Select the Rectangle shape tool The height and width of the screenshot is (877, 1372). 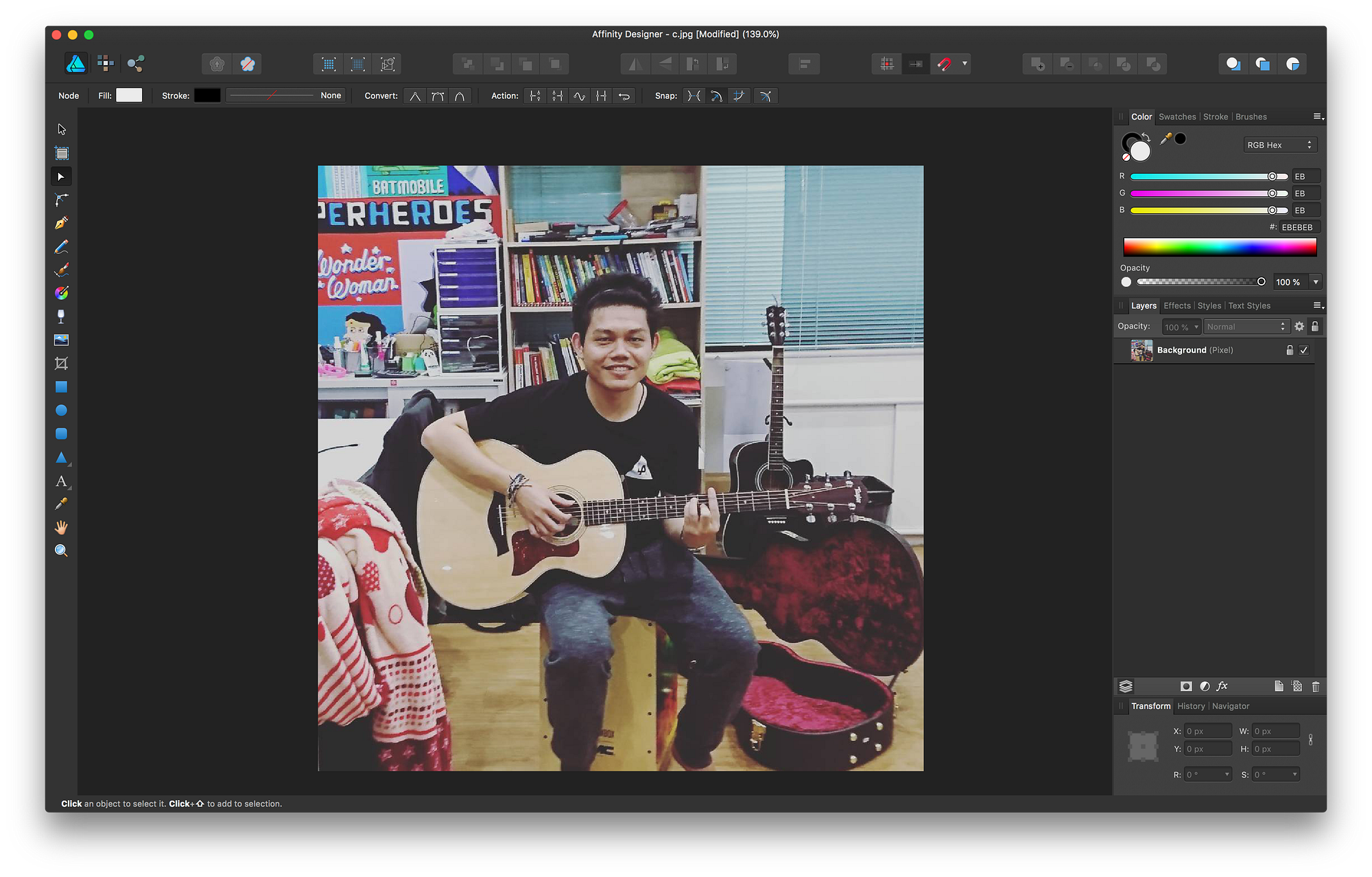coord(61,387)
